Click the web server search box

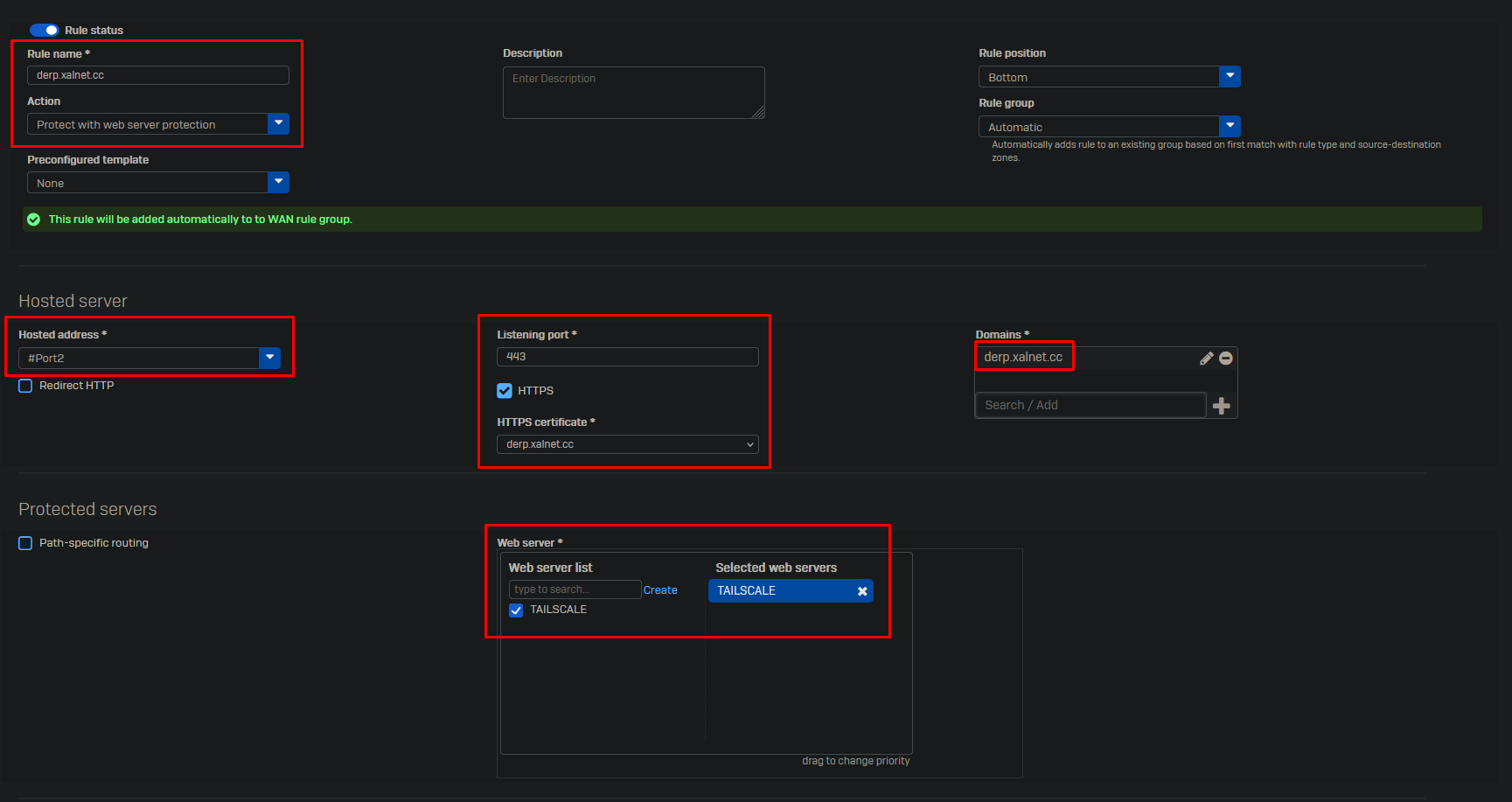point(575,589)
